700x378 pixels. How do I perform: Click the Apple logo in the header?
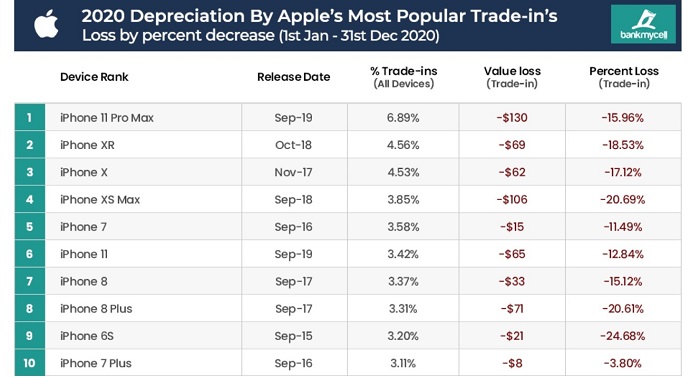point(46,24)
